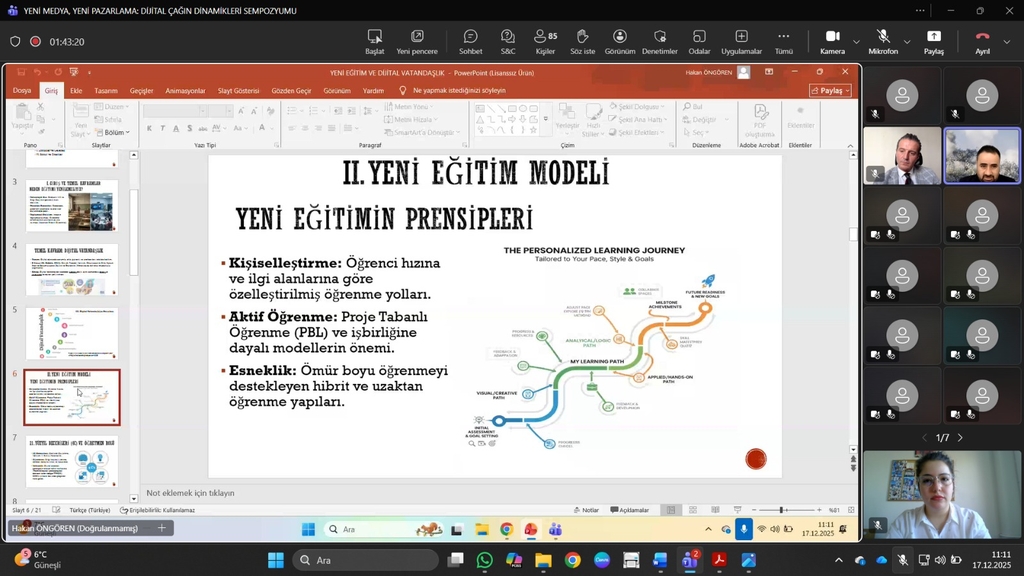
Task: Open the Sohbet chat panel
Action: 470,41
